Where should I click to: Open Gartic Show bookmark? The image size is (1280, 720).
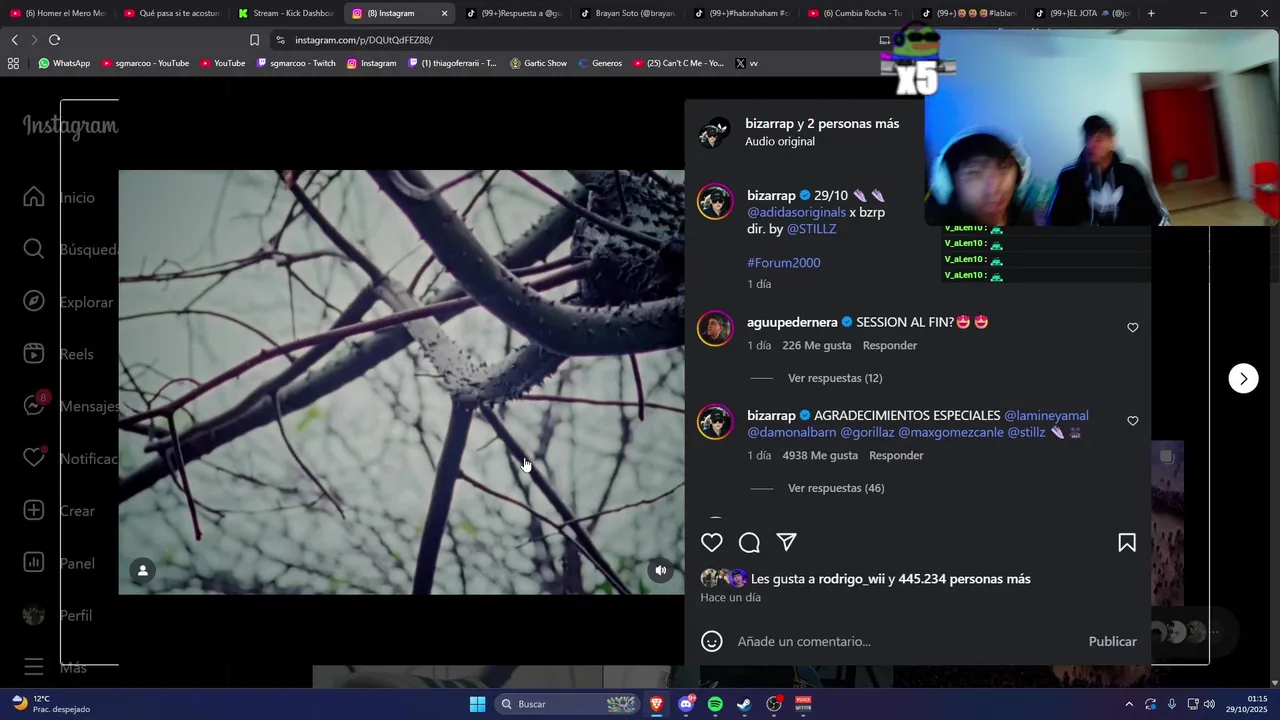pyautogui.click(x=538, y=63)
